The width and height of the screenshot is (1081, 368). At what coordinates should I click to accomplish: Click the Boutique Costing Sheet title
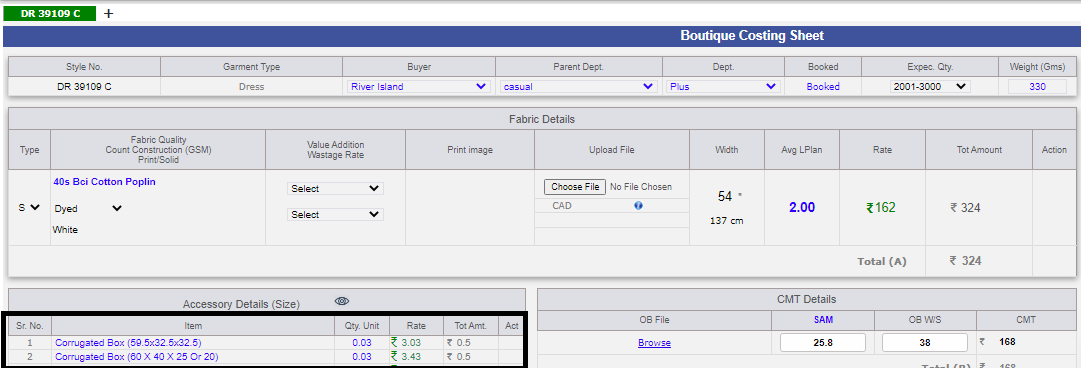tap(752, 36)
